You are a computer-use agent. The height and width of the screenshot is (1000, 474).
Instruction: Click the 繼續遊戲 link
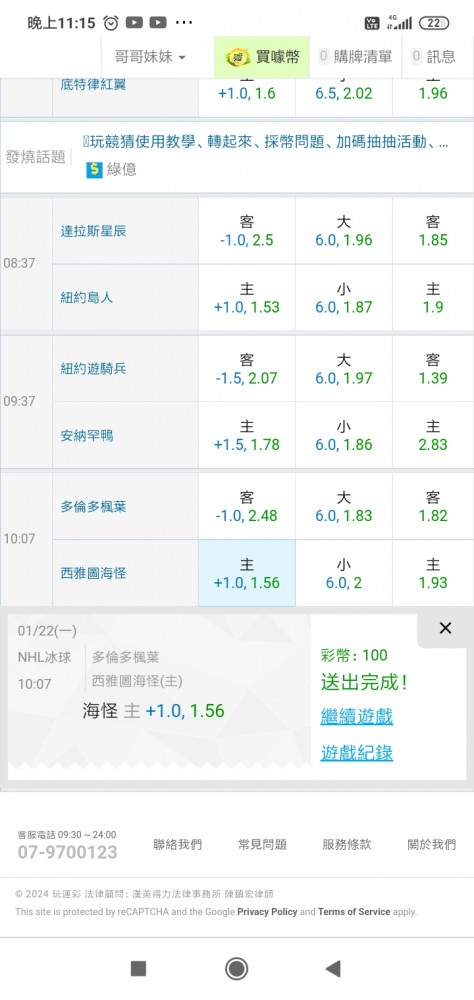click(357, 716)
